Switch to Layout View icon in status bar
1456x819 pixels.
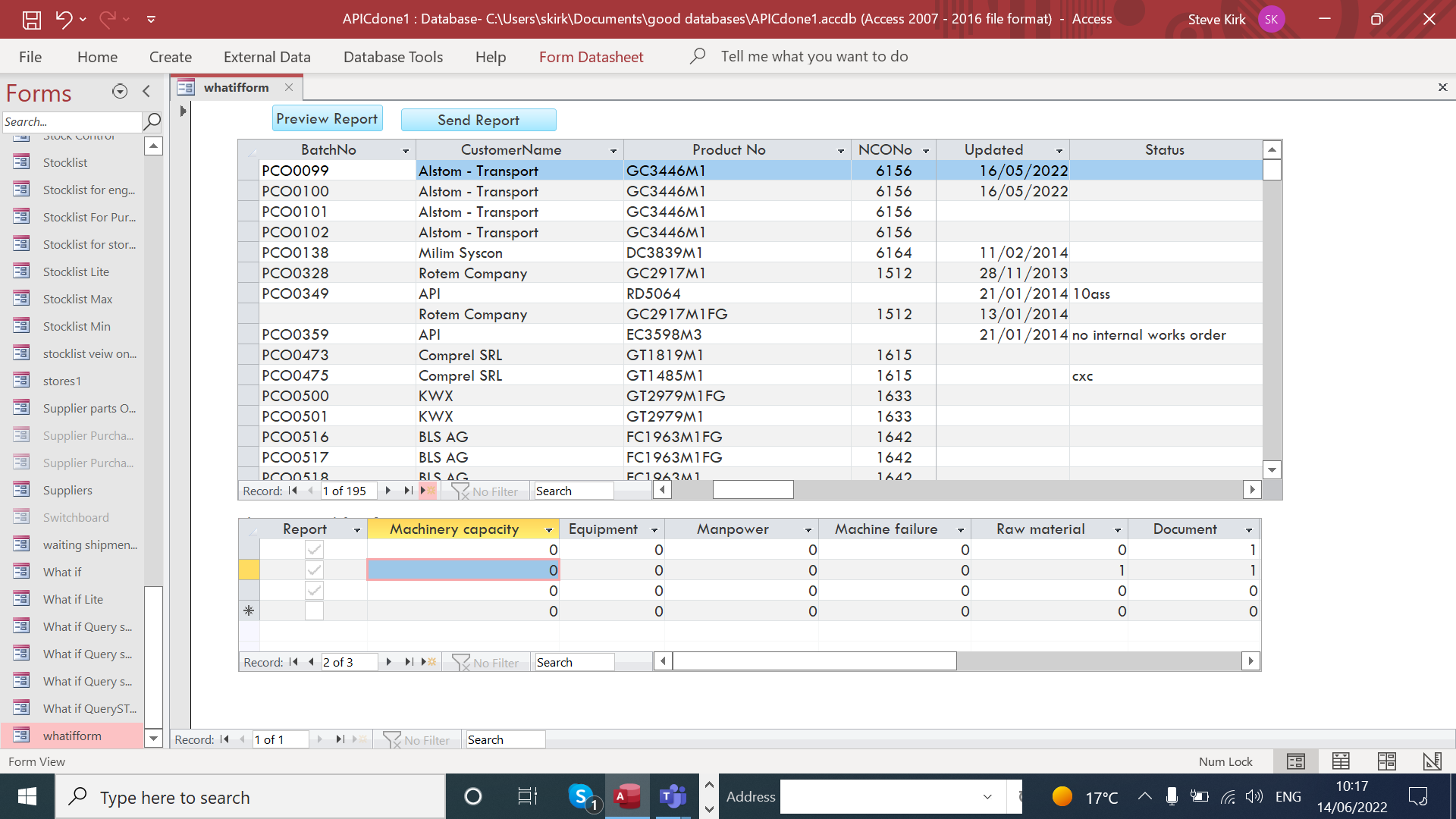[1386, 761]
